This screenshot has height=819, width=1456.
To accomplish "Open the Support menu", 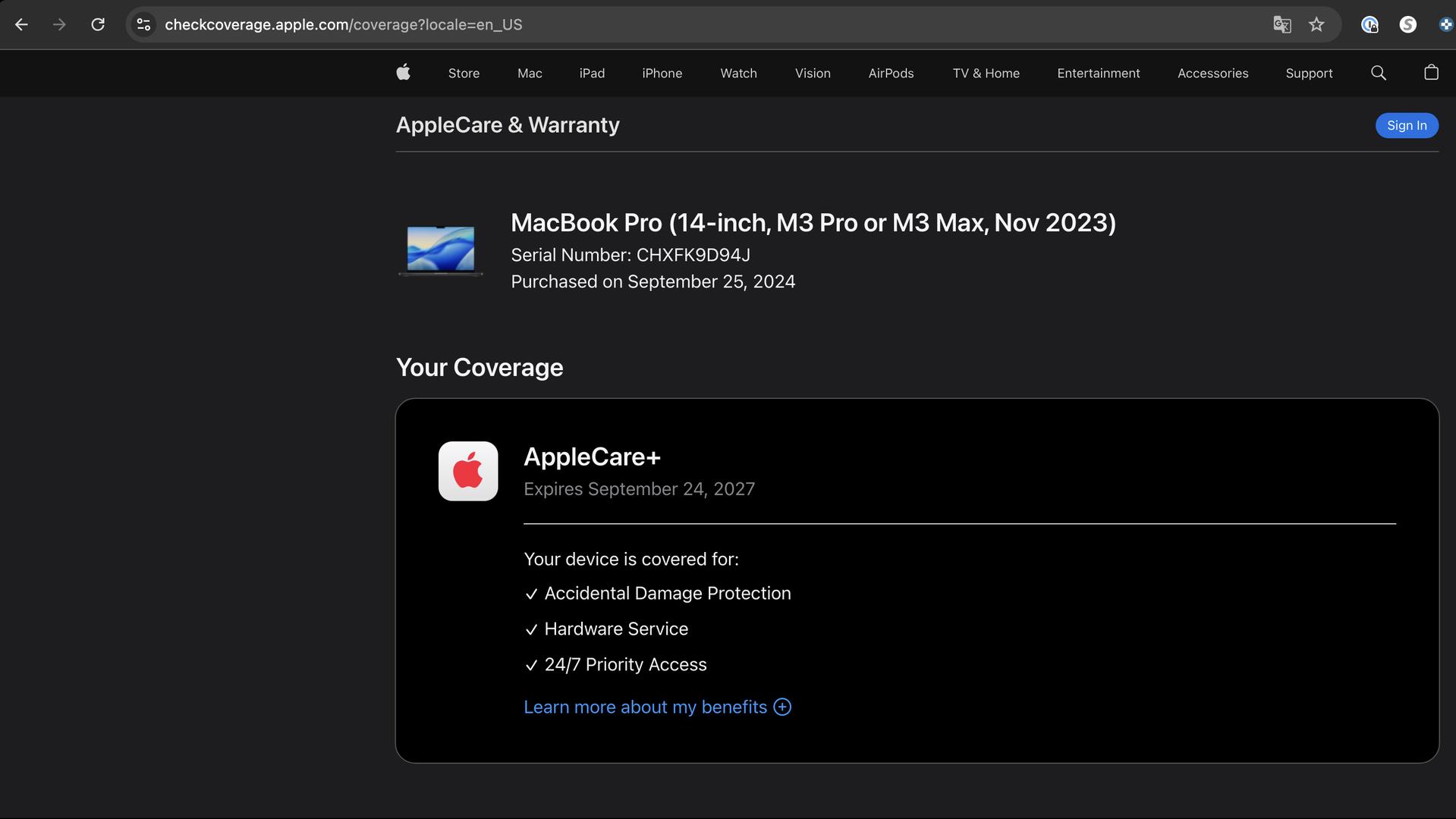I will point(1309,74).
